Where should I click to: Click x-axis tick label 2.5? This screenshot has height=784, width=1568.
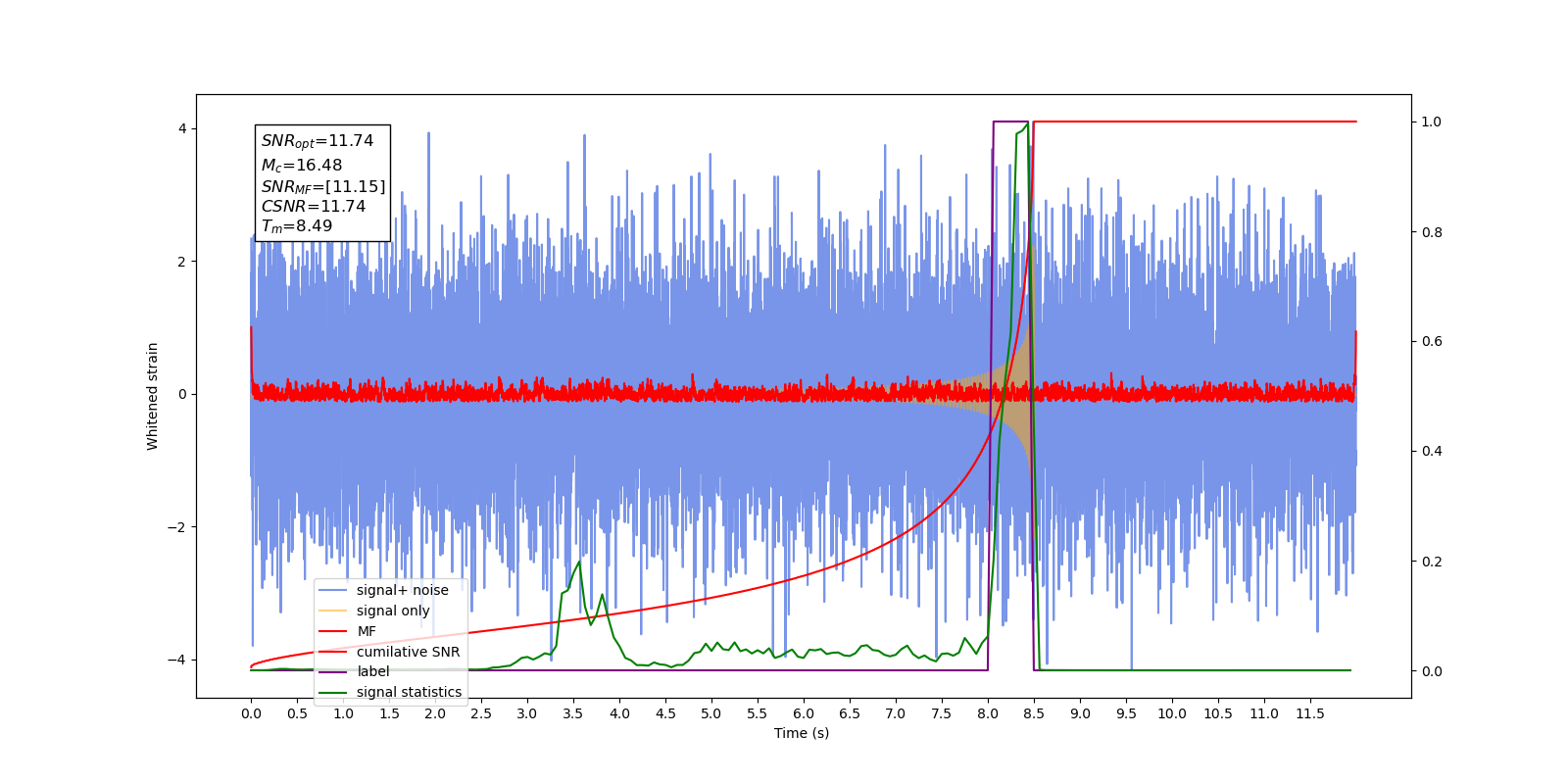click(481, 713)
